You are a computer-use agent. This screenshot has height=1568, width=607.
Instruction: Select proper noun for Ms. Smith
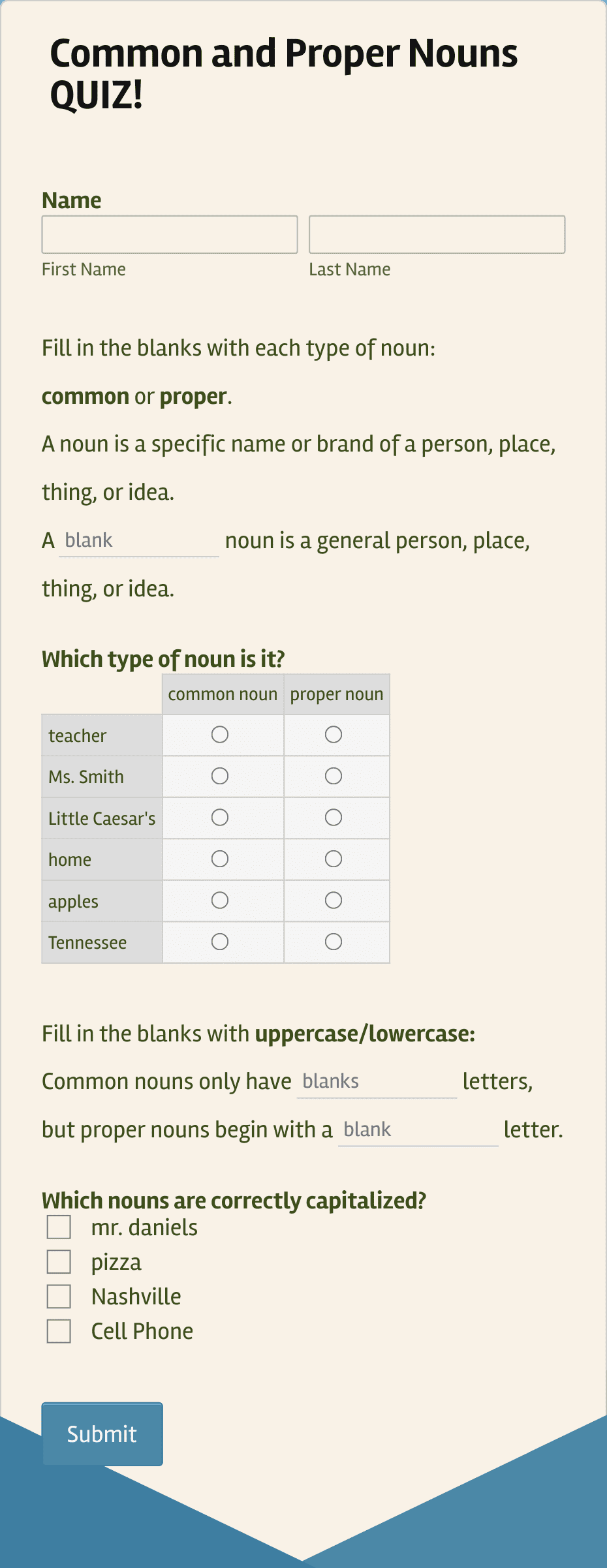pyautogui.click(x=334, y=776)
